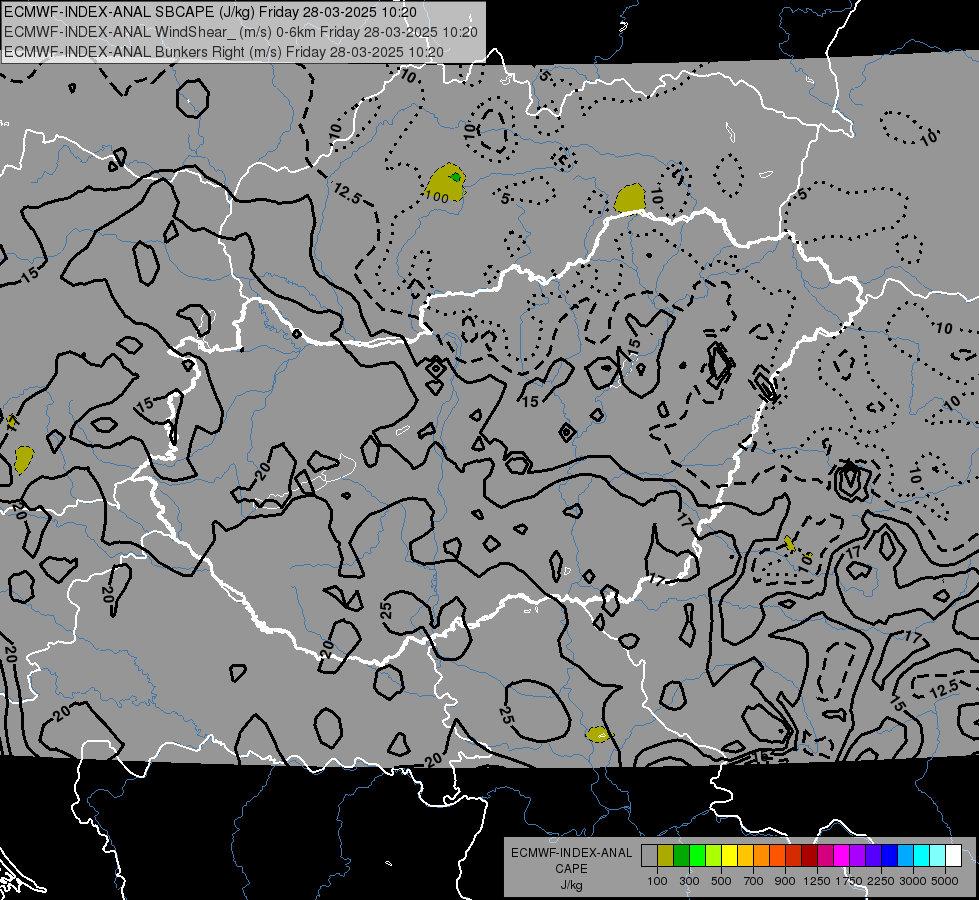Click the sky blue legend swatch
Viewport: 979px width, 900px height.
pyautogui.click(x=906, y=856)
